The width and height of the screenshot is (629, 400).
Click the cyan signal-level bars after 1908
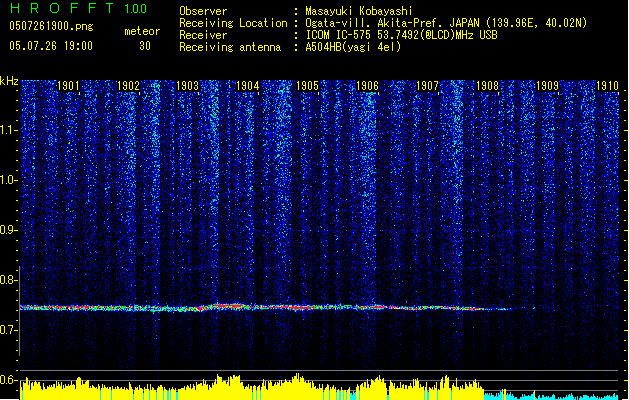pyautogui.click(x=550, y=395)
